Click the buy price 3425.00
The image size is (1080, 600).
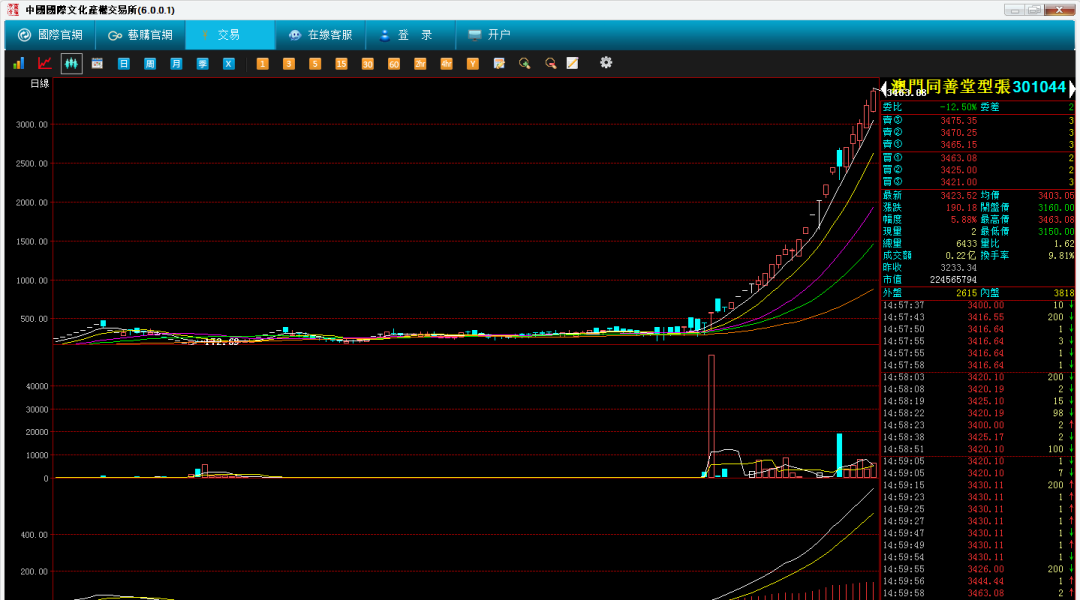[x=958, y=170]
